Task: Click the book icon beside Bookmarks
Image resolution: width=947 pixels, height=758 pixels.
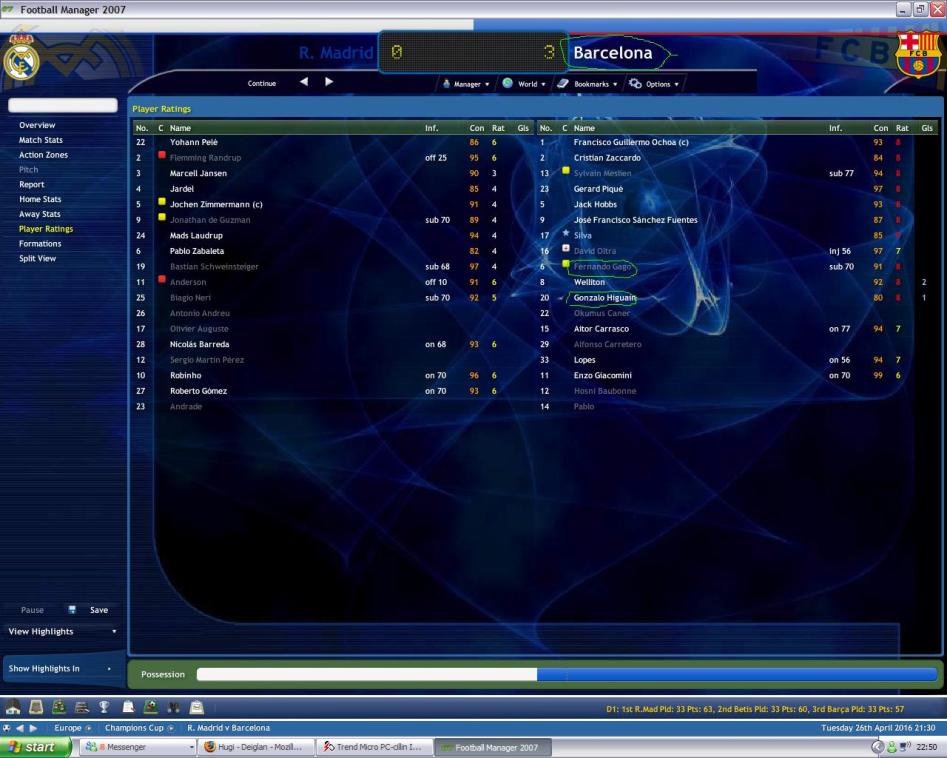Action: [x=563, y=83]
